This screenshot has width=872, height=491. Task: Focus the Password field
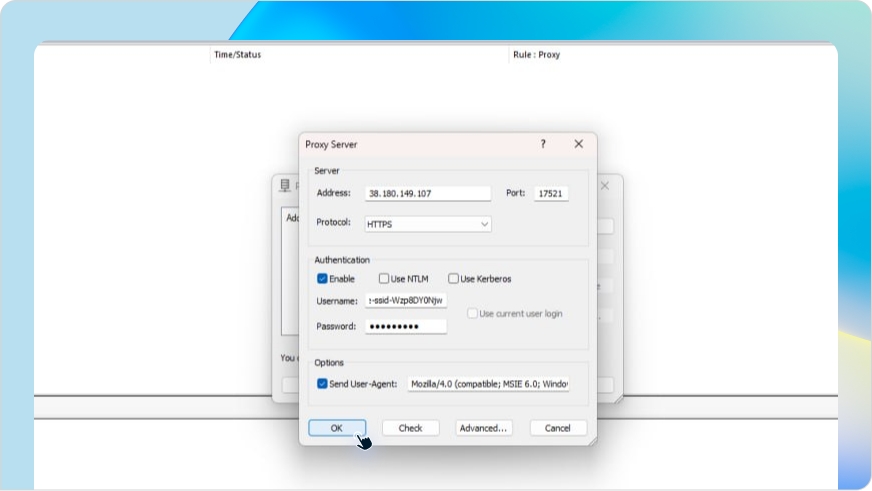point(406,327)
